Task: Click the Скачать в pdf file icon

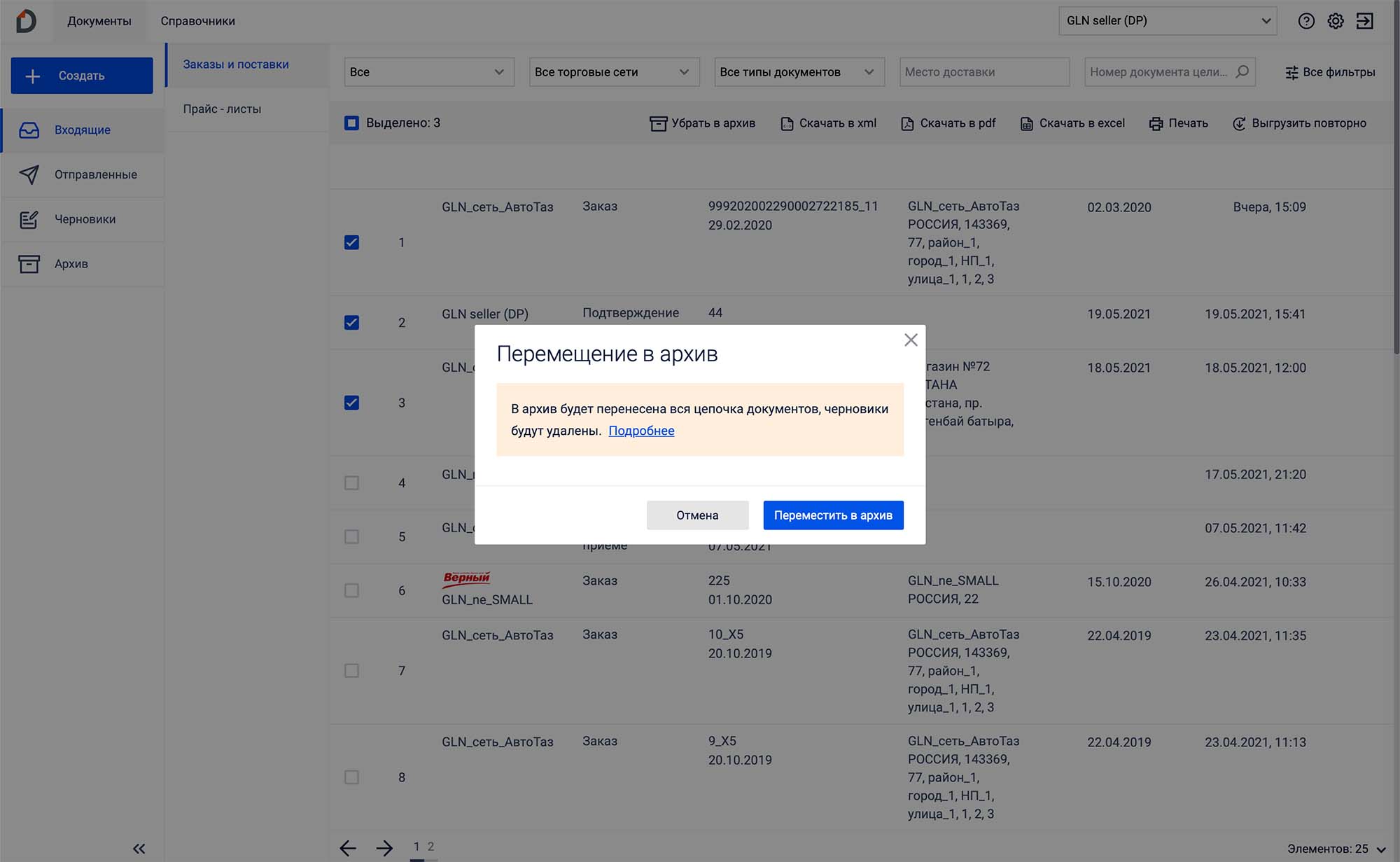Action: 907,124
